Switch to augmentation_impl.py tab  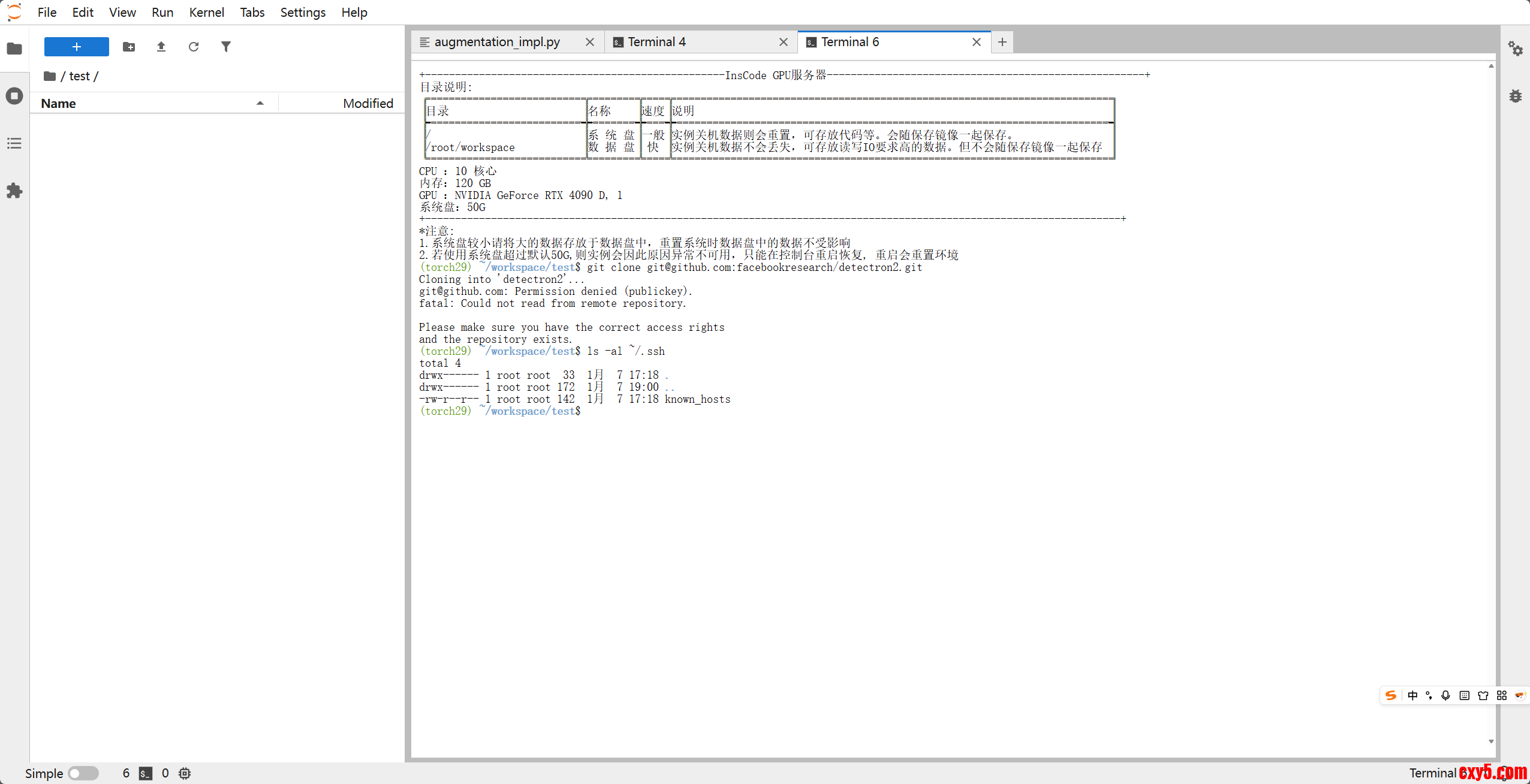[x=496, y=42]
